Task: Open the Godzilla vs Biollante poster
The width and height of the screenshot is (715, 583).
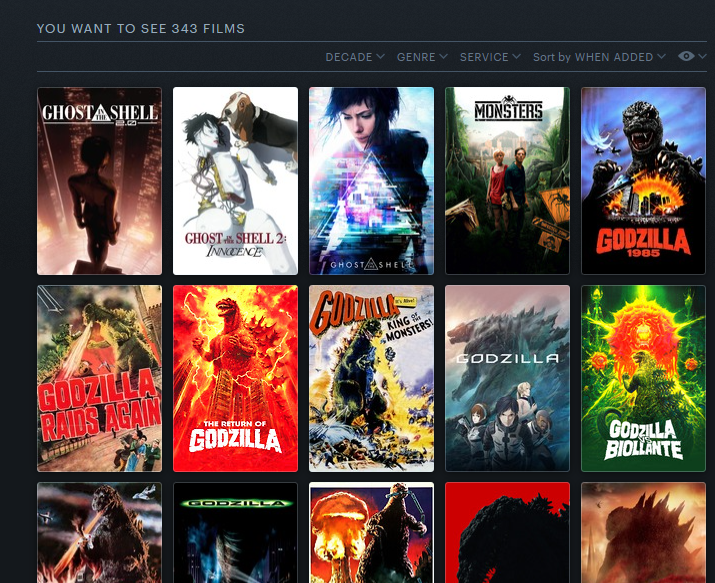Action: click(643, 378)
